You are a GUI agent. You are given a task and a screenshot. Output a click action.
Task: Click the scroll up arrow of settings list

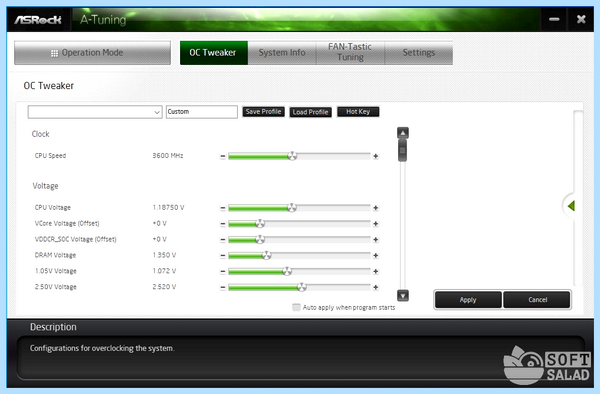click(x=403, y=133)
